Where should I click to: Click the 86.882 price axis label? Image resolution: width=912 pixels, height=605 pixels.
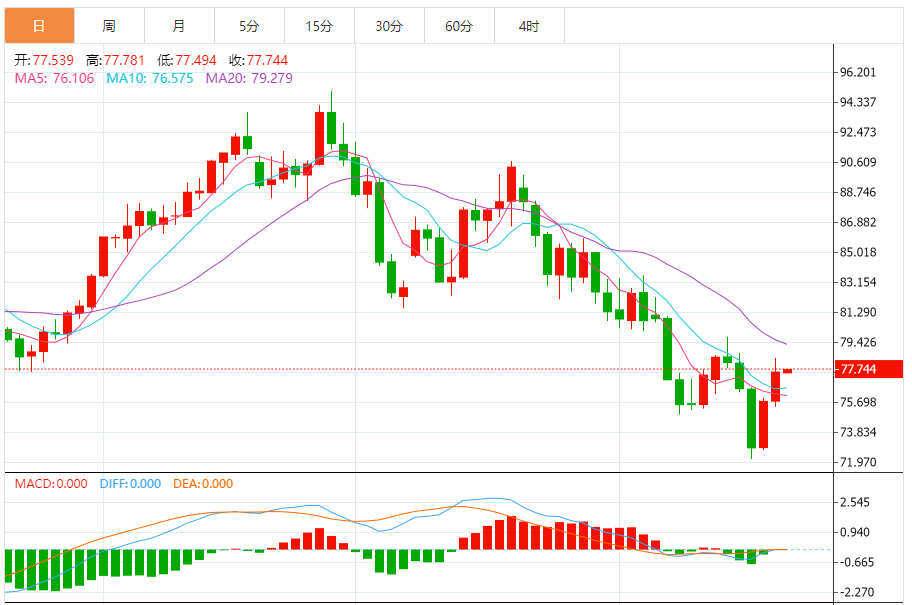(x=858, y=222)
